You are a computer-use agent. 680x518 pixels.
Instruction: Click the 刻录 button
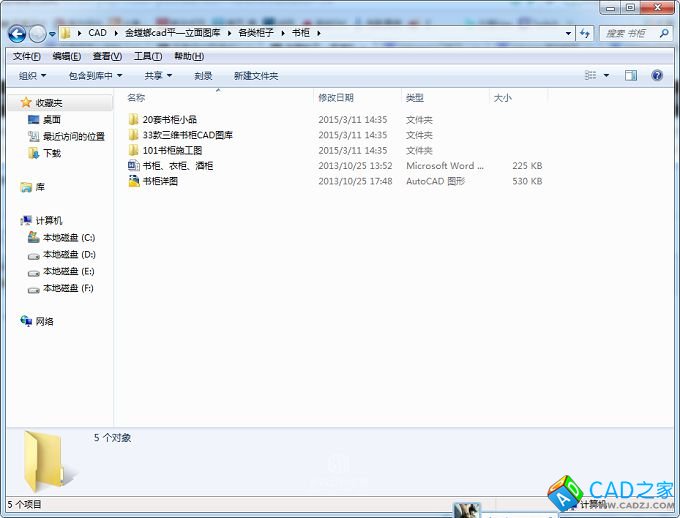pyautogui.click(x=203, y=76)
